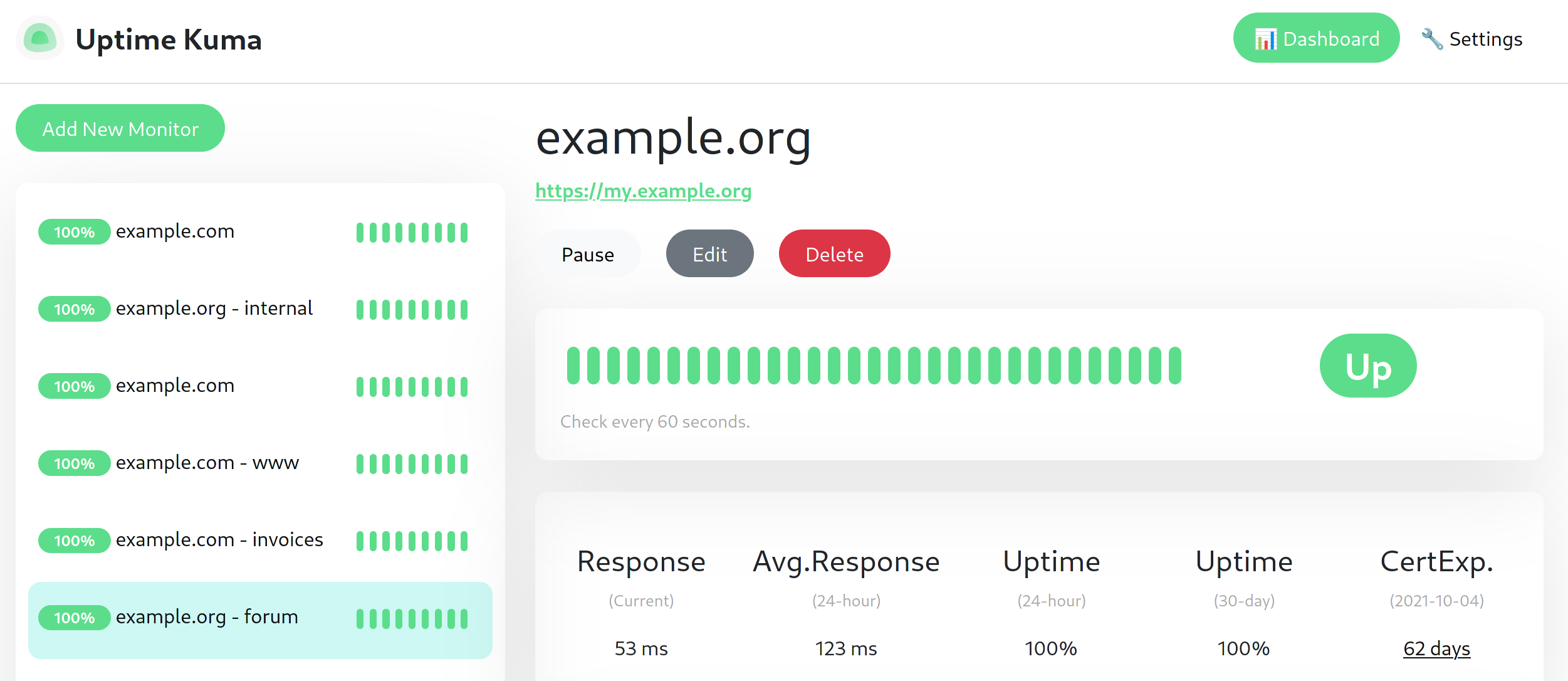Screen dimensions: 1568x681
Task: Click the 100% badge of example.org - forum
Action: (74, 618)
